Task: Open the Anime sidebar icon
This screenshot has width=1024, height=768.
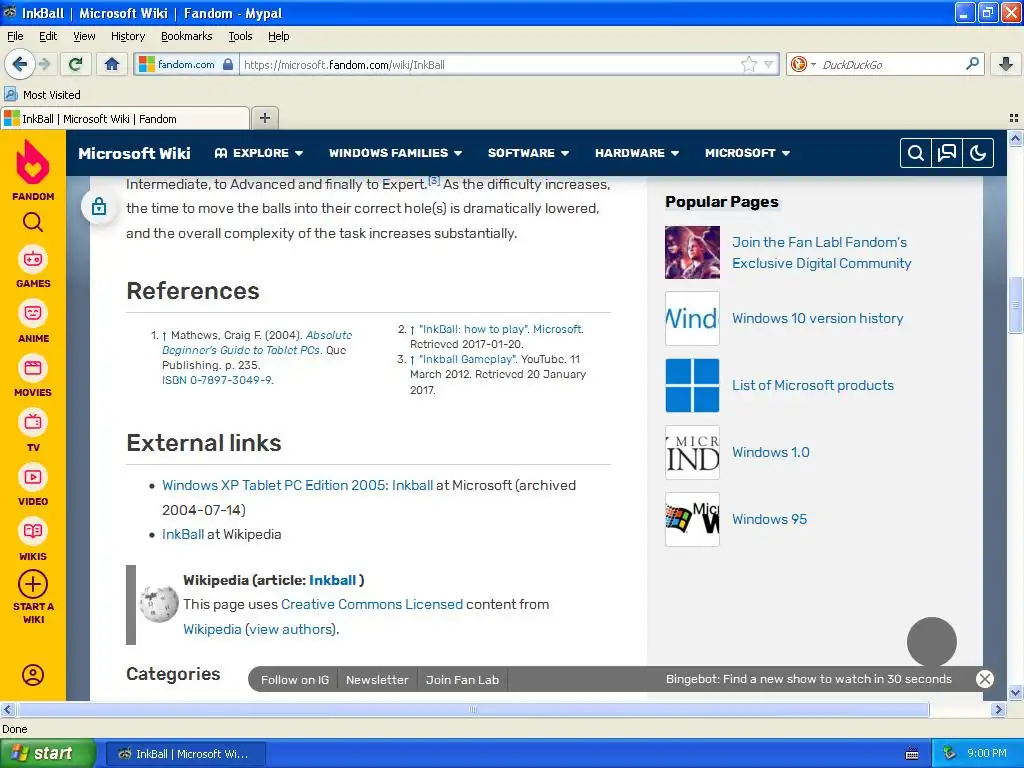Action: (x=33, y=313)
